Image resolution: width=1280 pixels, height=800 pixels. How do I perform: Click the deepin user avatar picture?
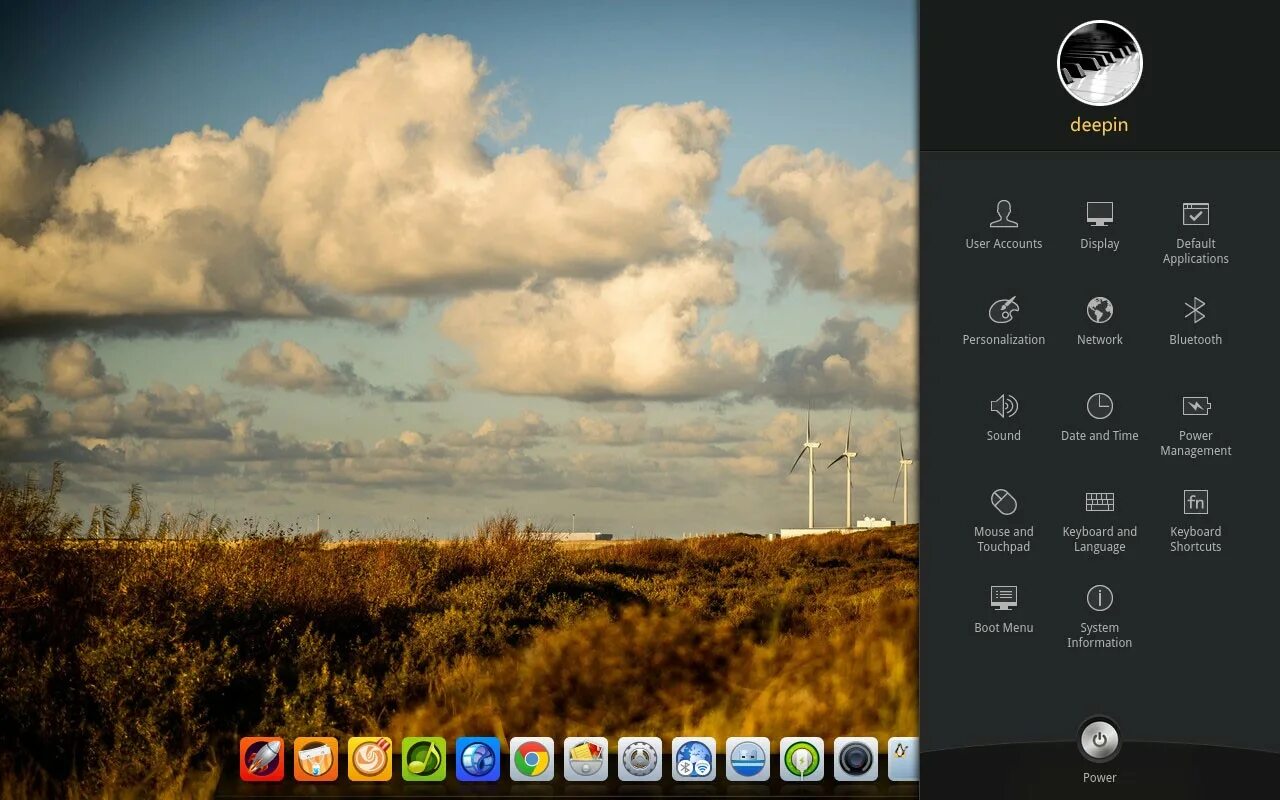[1099, 63]
